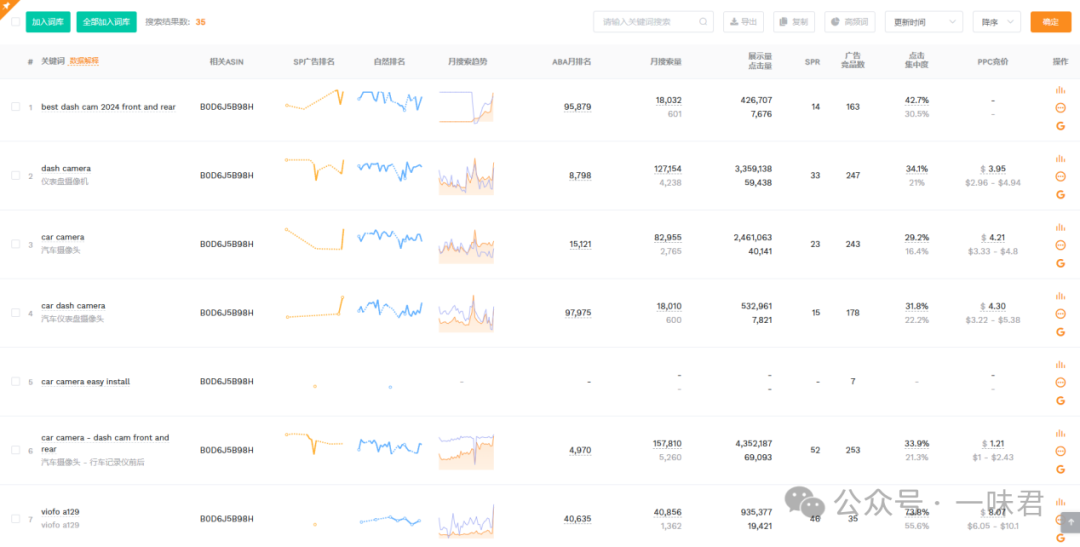Click the 导出 export button
1080x547 pixels.
coord(743,21)
